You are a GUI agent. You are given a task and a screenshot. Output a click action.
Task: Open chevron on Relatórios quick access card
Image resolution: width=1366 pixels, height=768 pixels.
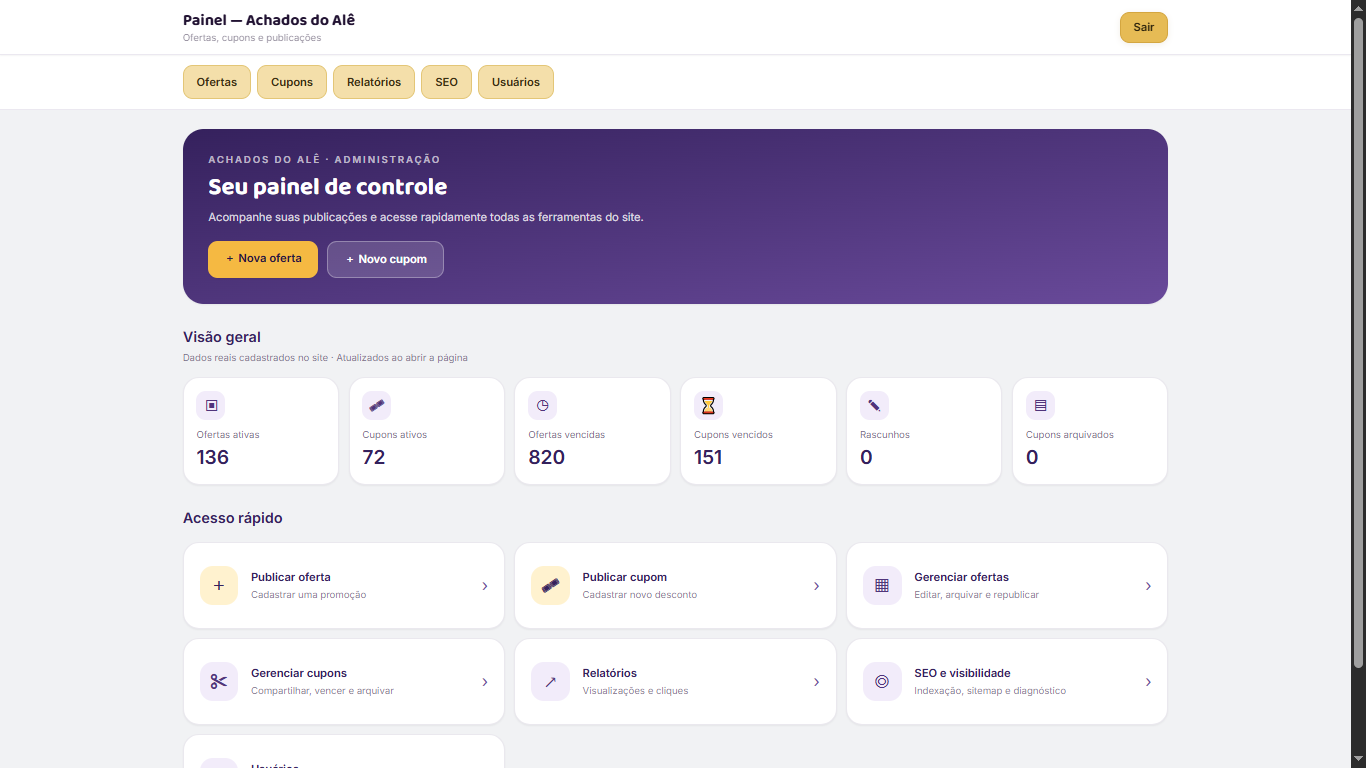click(816, 682)
